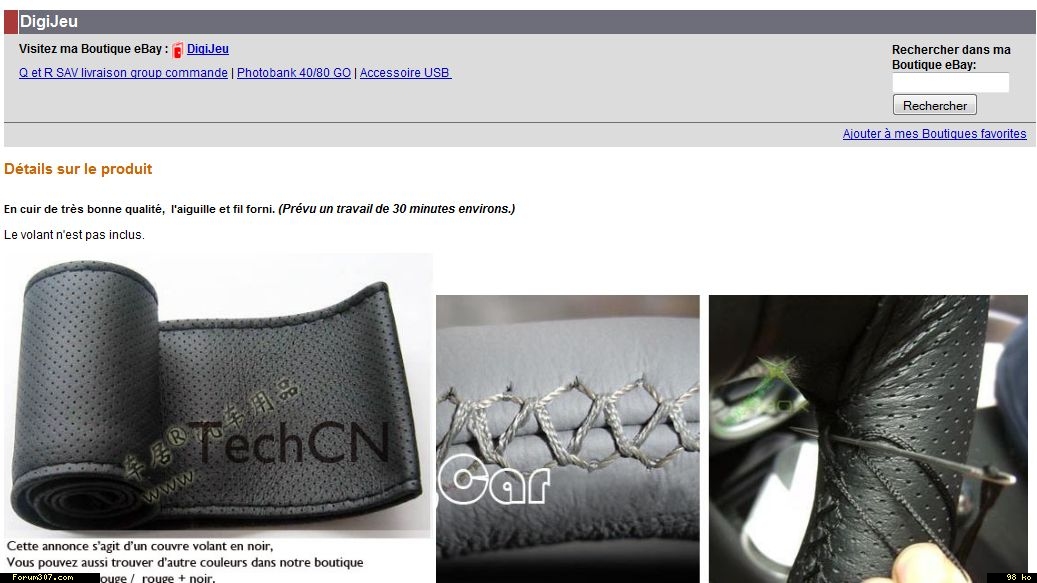Screen dimensions: 1037x583
Task: Go to the Photobank 40/80 GO category
Action: [x=294, y=73]
